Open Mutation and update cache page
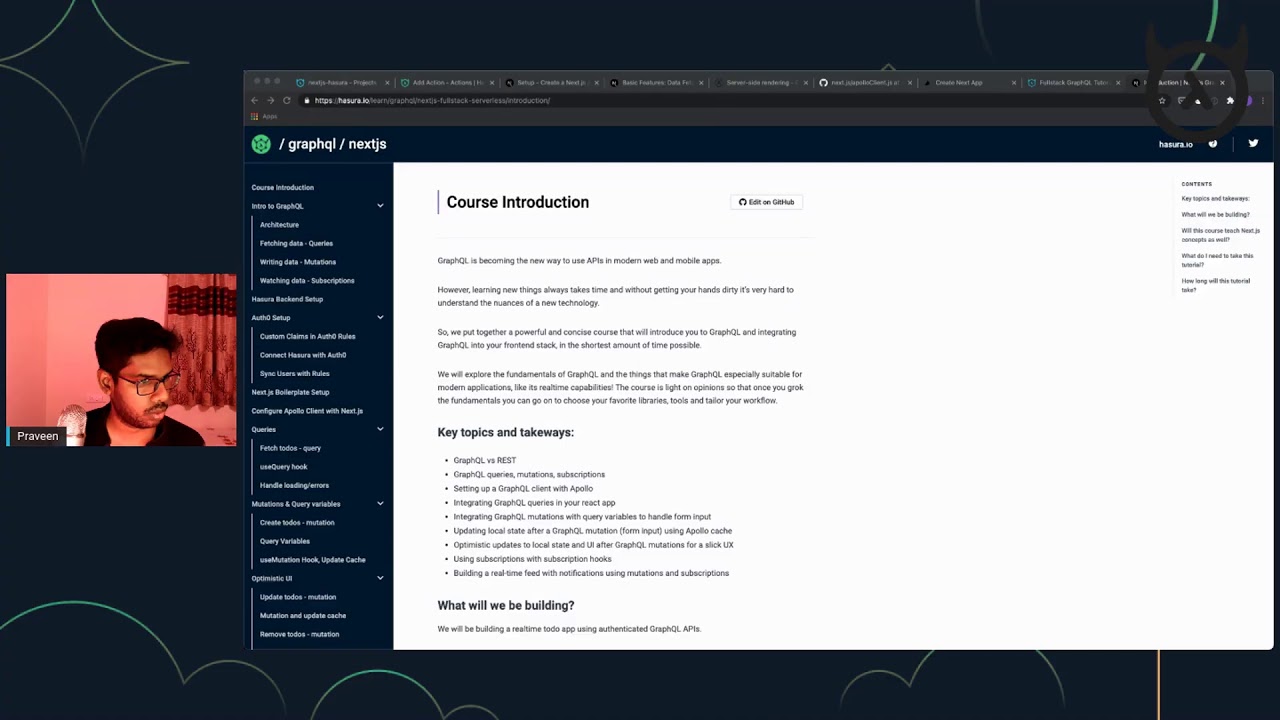 (303, 616)
